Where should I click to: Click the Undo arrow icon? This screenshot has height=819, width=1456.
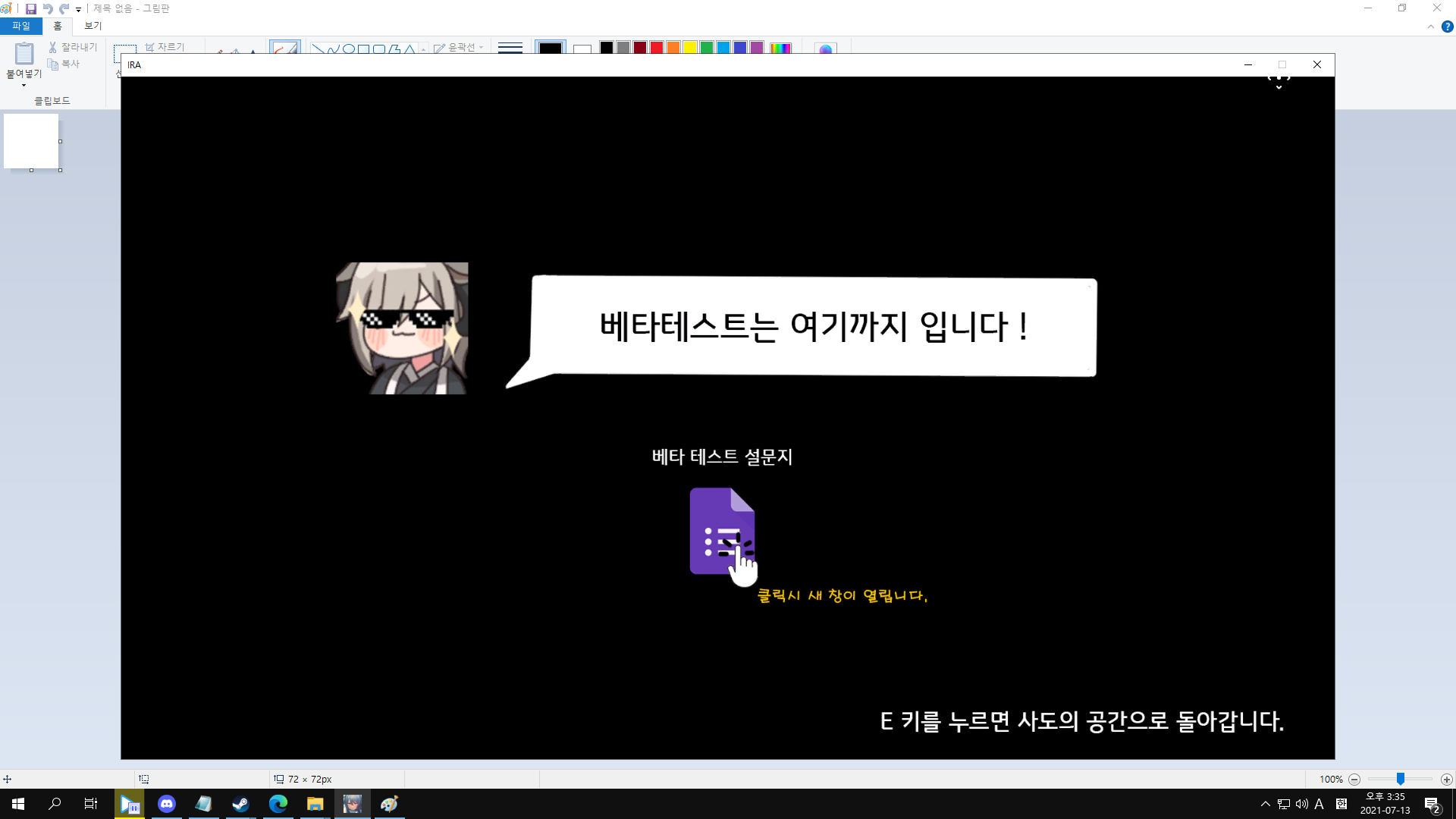click(48, 9)
